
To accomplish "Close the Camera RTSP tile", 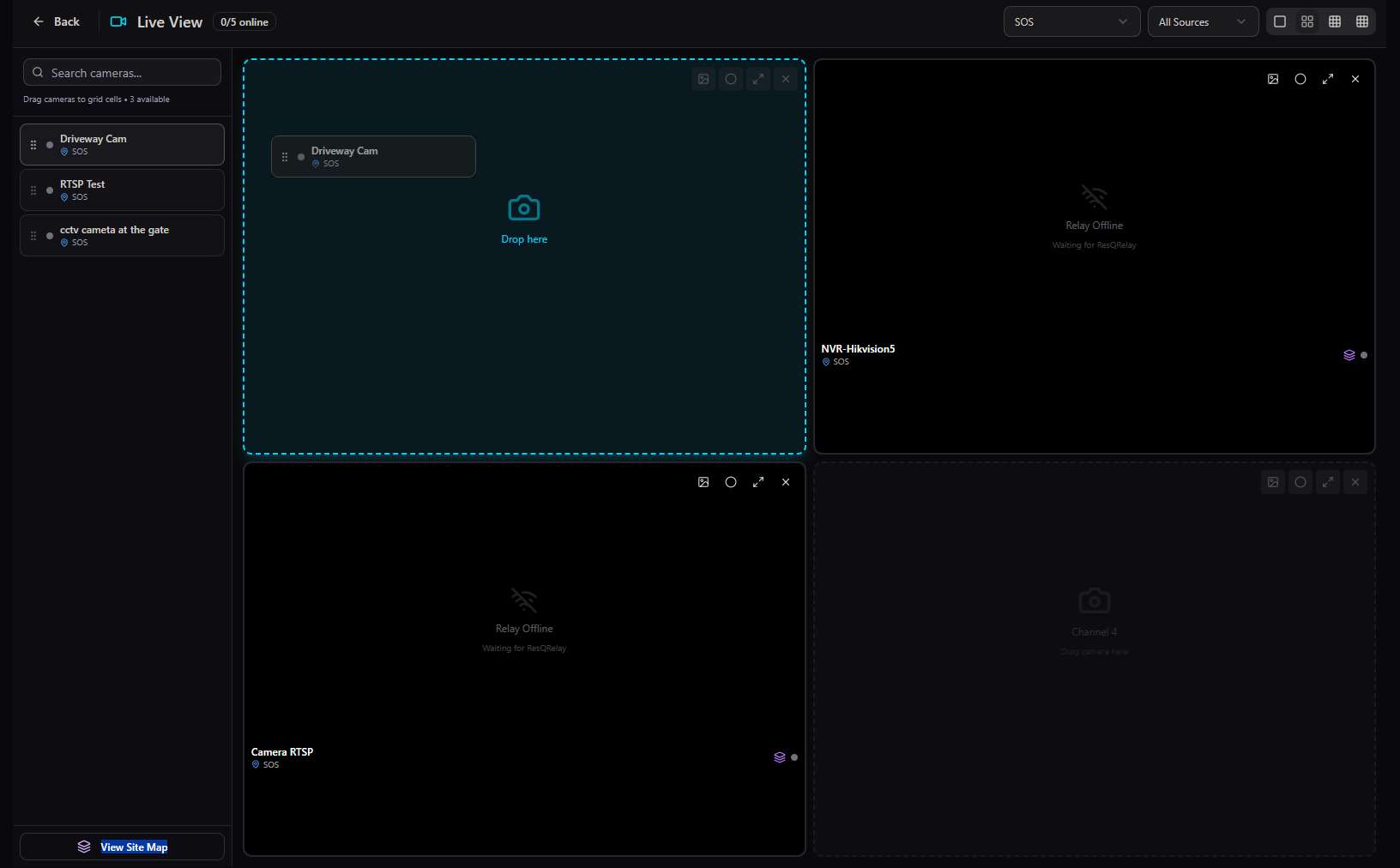I will click(x=786, y=482).
